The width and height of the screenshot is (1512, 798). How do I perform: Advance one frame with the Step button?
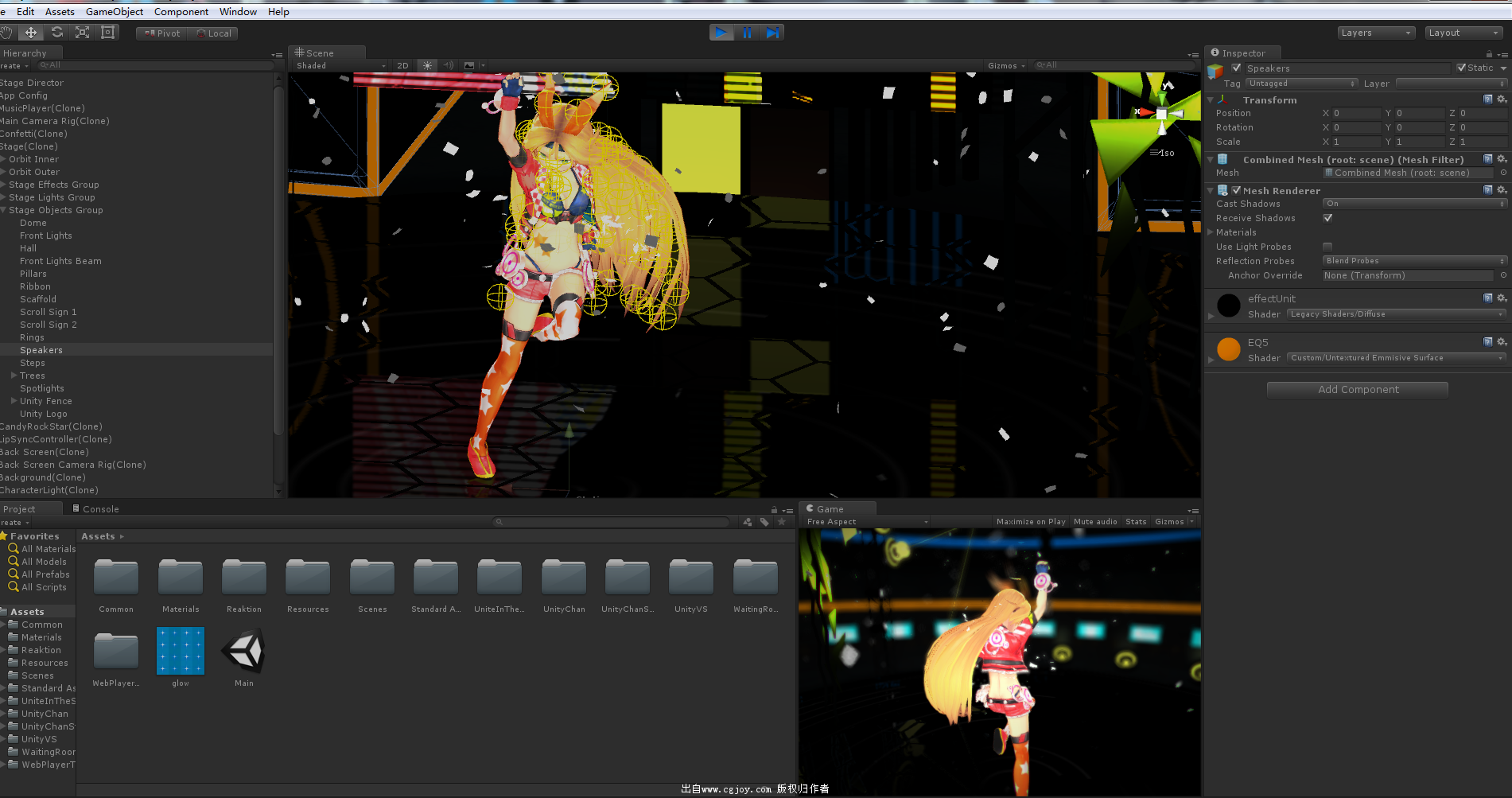772,33
